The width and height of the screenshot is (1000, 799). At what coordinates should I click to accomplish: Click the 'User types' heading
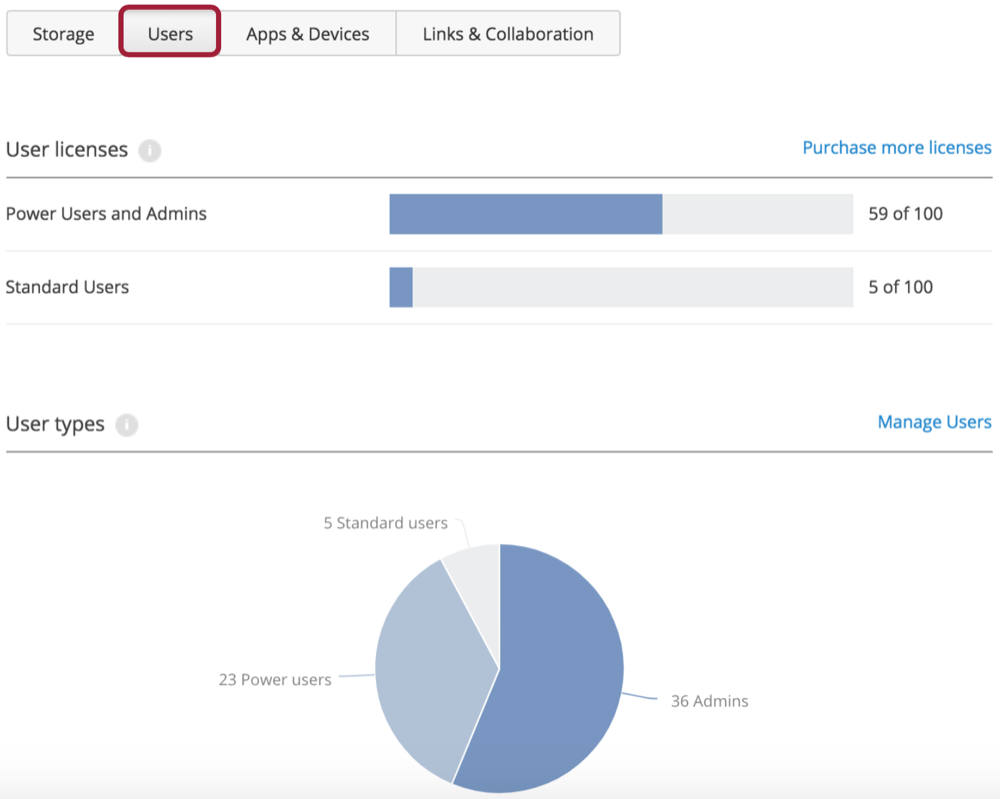pos(55,425)
